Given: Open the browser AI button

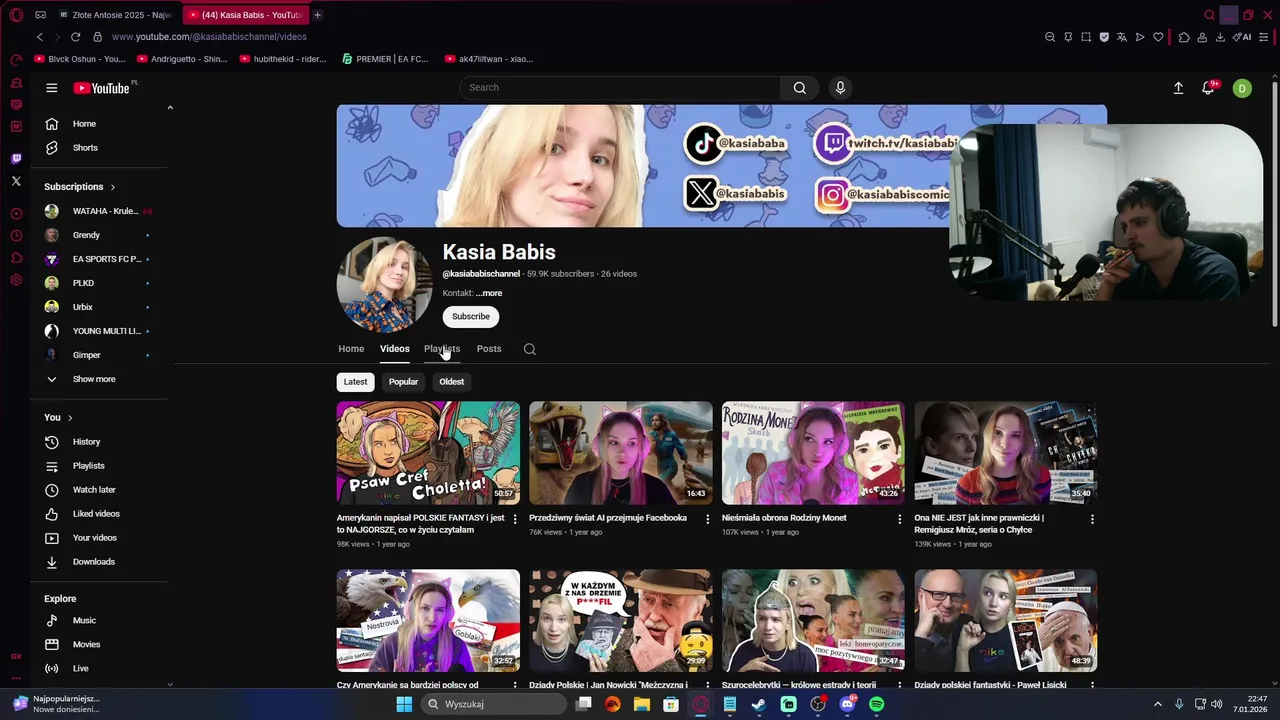Looking at the screenshot, I should (1244, 37).
